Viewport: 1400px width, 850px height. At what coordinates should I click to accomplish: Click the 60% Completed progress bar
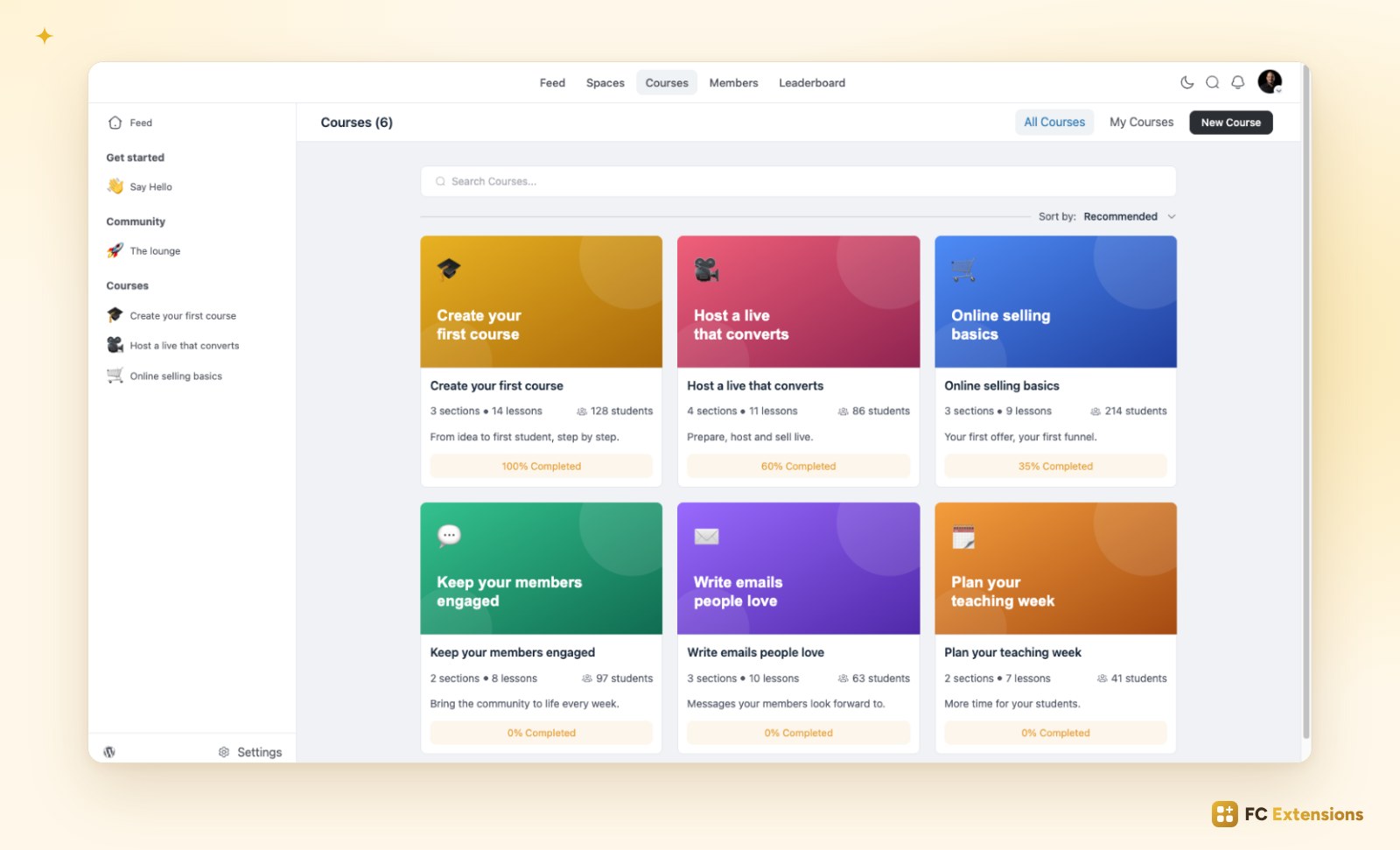pyautogui.click(x=798, y=466)
